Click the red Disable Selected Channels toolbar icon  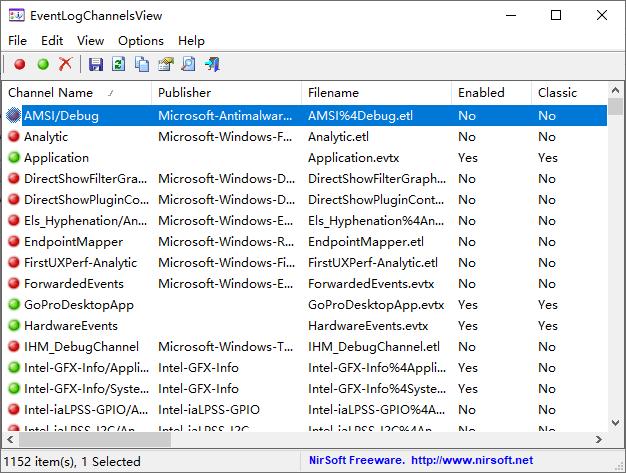tap(20, 64)
